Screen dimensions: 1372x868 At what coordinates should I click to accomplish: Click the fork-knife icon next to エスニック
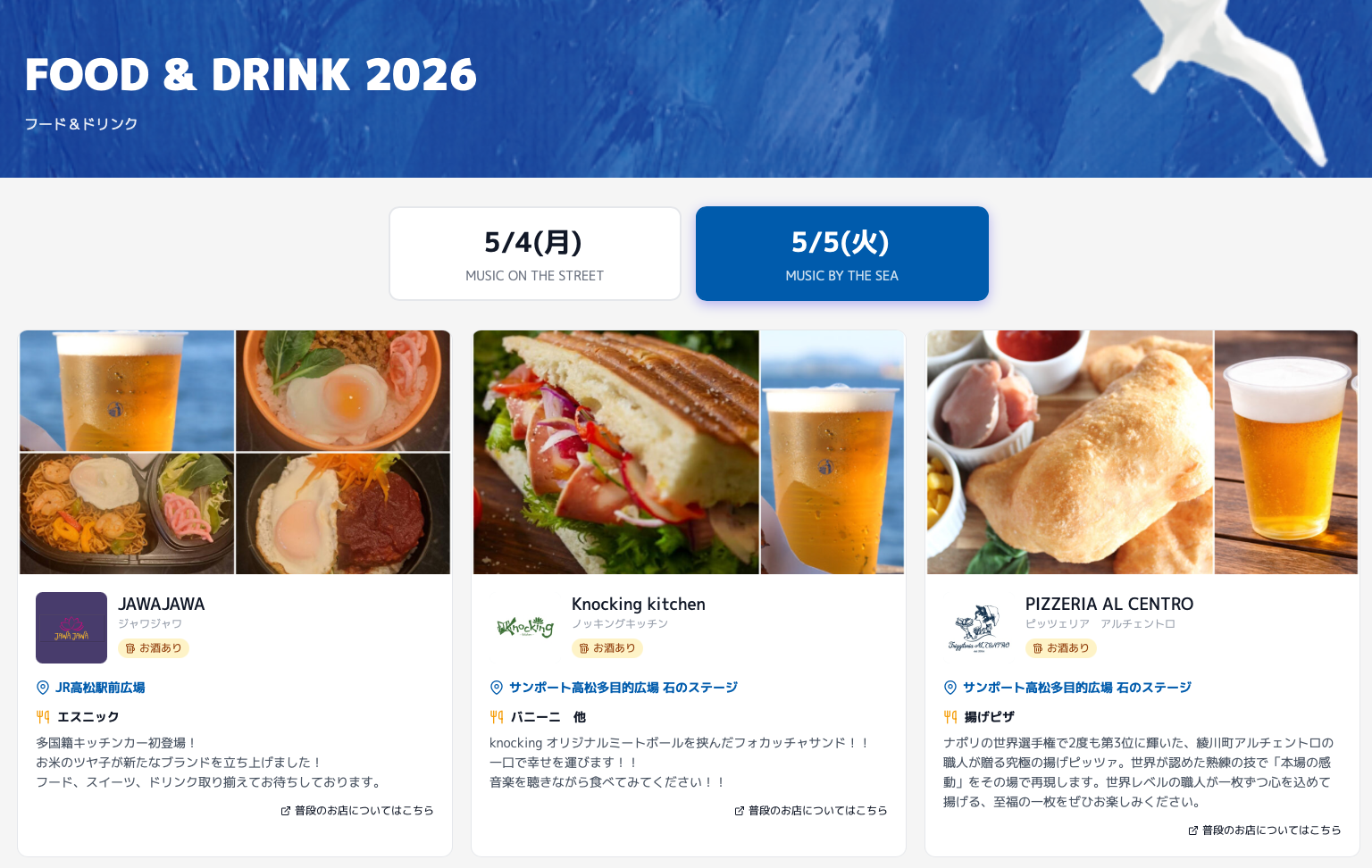[43, 716]
